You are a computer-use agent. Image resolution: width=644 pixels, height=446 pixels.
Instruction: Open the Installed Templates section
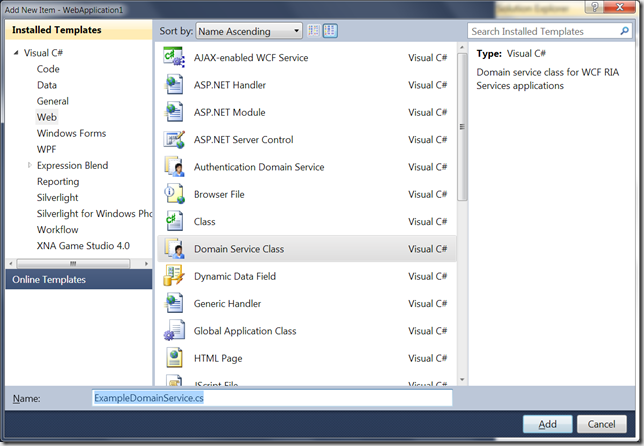[x=78, y=30]
